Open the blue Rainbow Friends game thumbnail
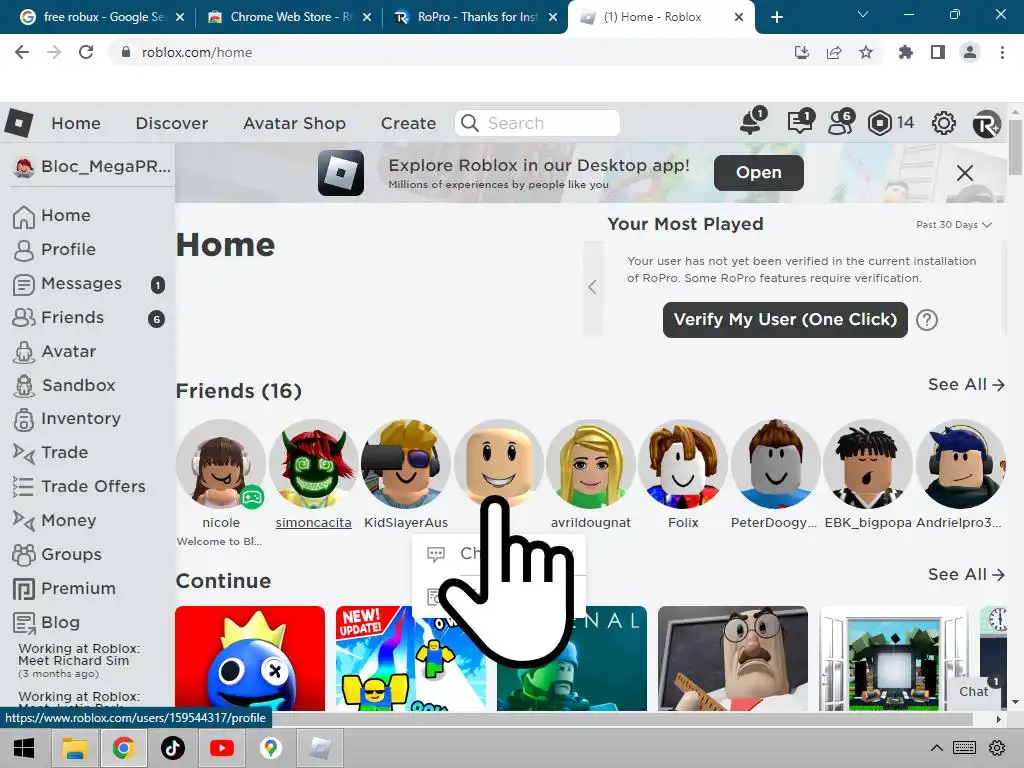This screenshot has height=768, width=1024. (249, 658)
